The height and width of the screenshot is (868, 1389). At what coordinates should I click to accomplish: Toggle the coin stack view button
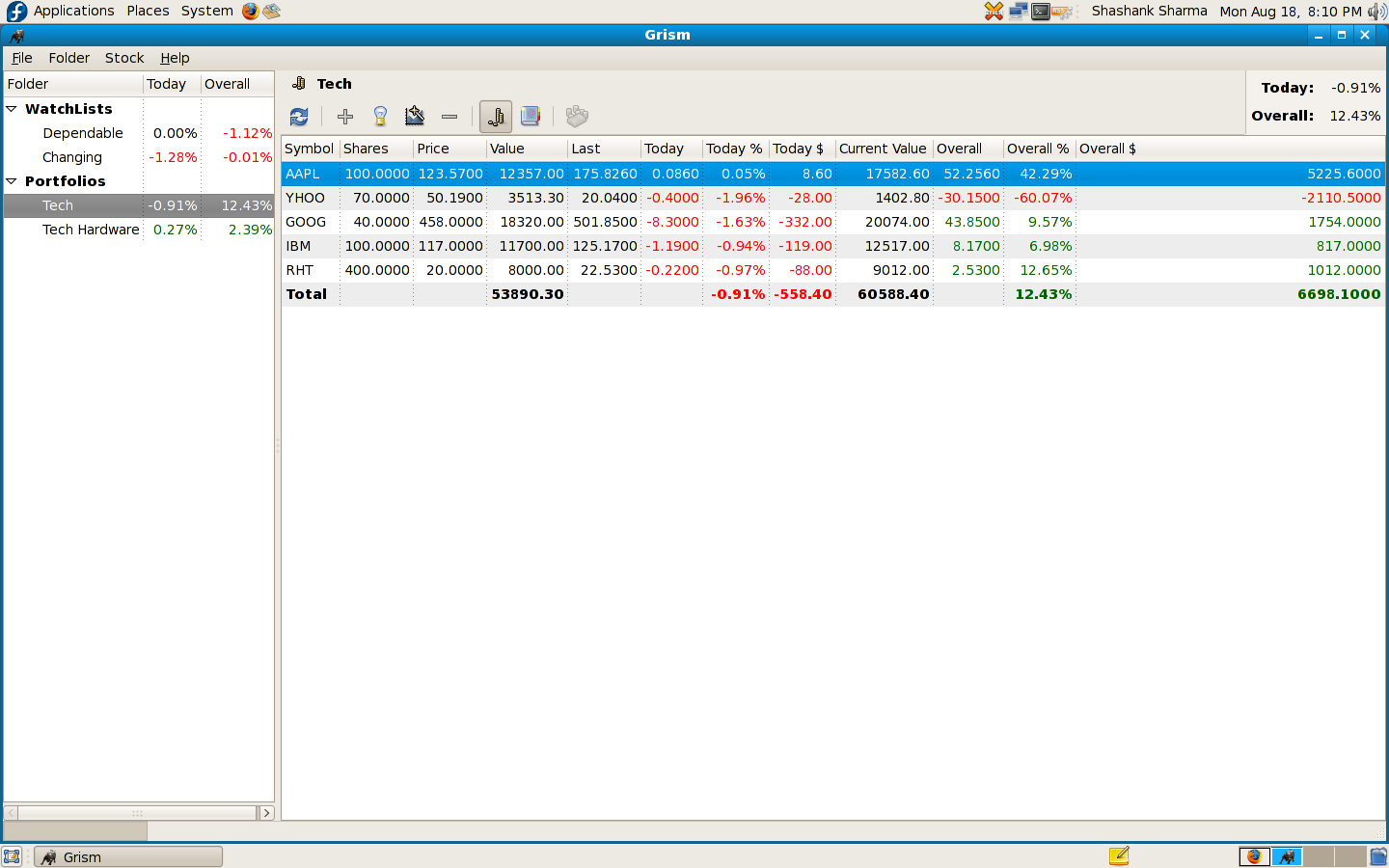tap(496, 117)
